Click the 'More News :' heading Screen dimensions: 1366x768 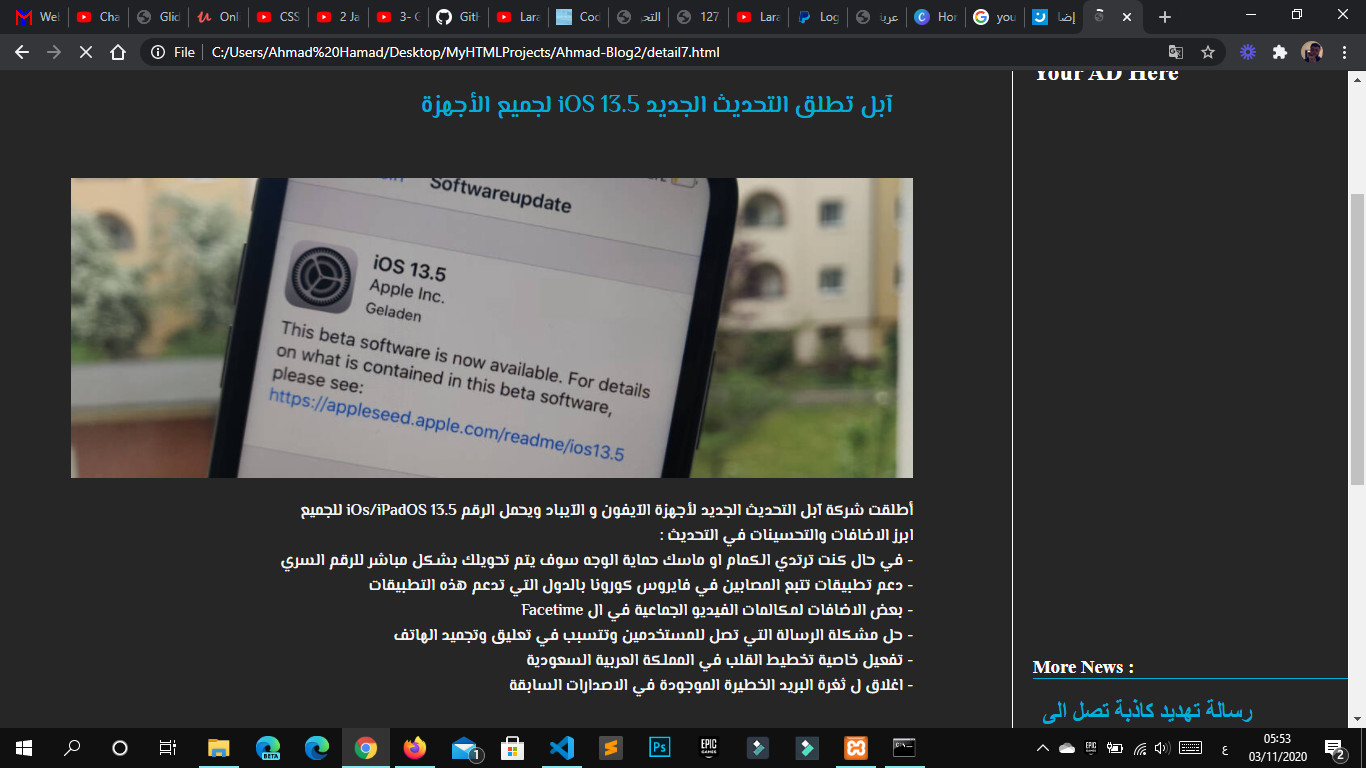[1083, 667]
